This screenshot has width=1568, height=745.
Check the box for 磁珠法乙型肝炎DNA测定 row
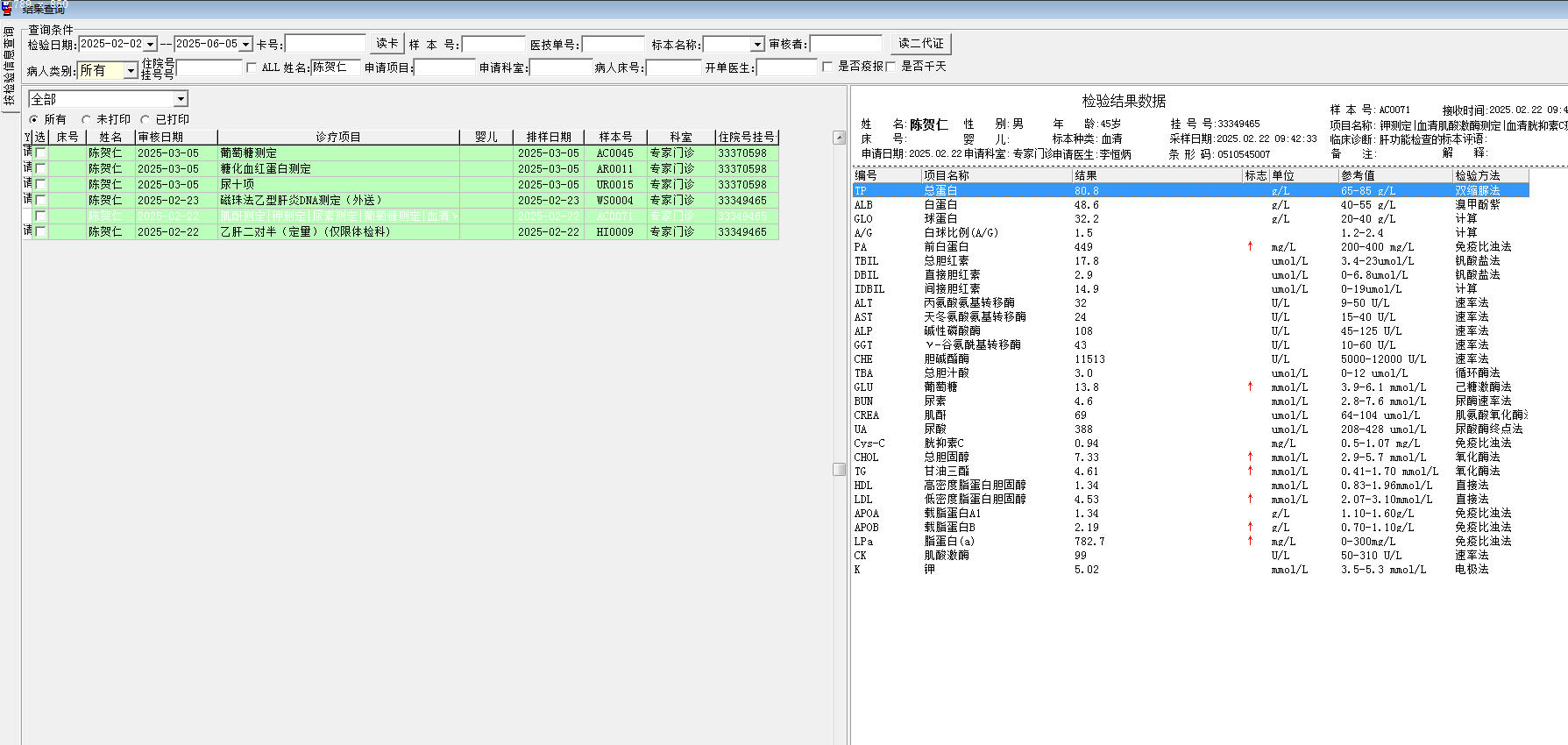coord(40,201)
